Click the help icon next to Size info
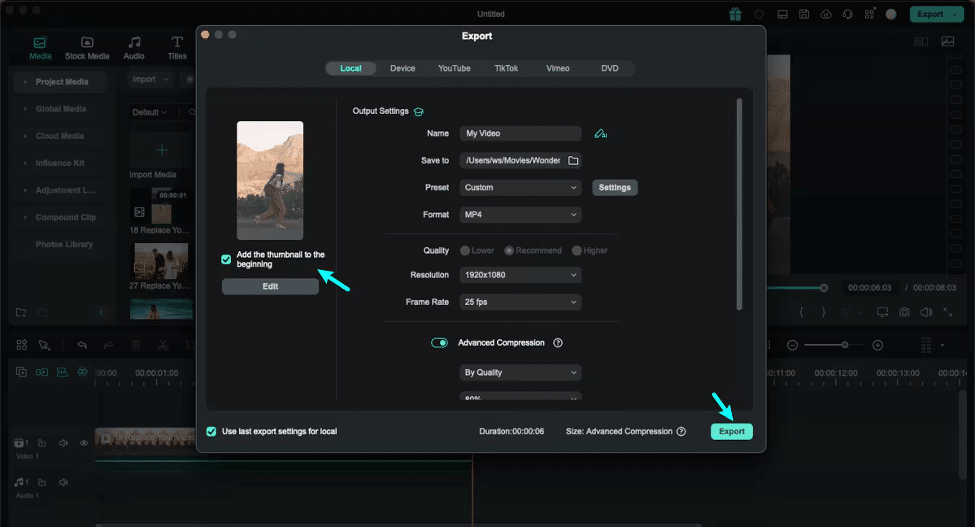977x527 pixels. (681, 431)
